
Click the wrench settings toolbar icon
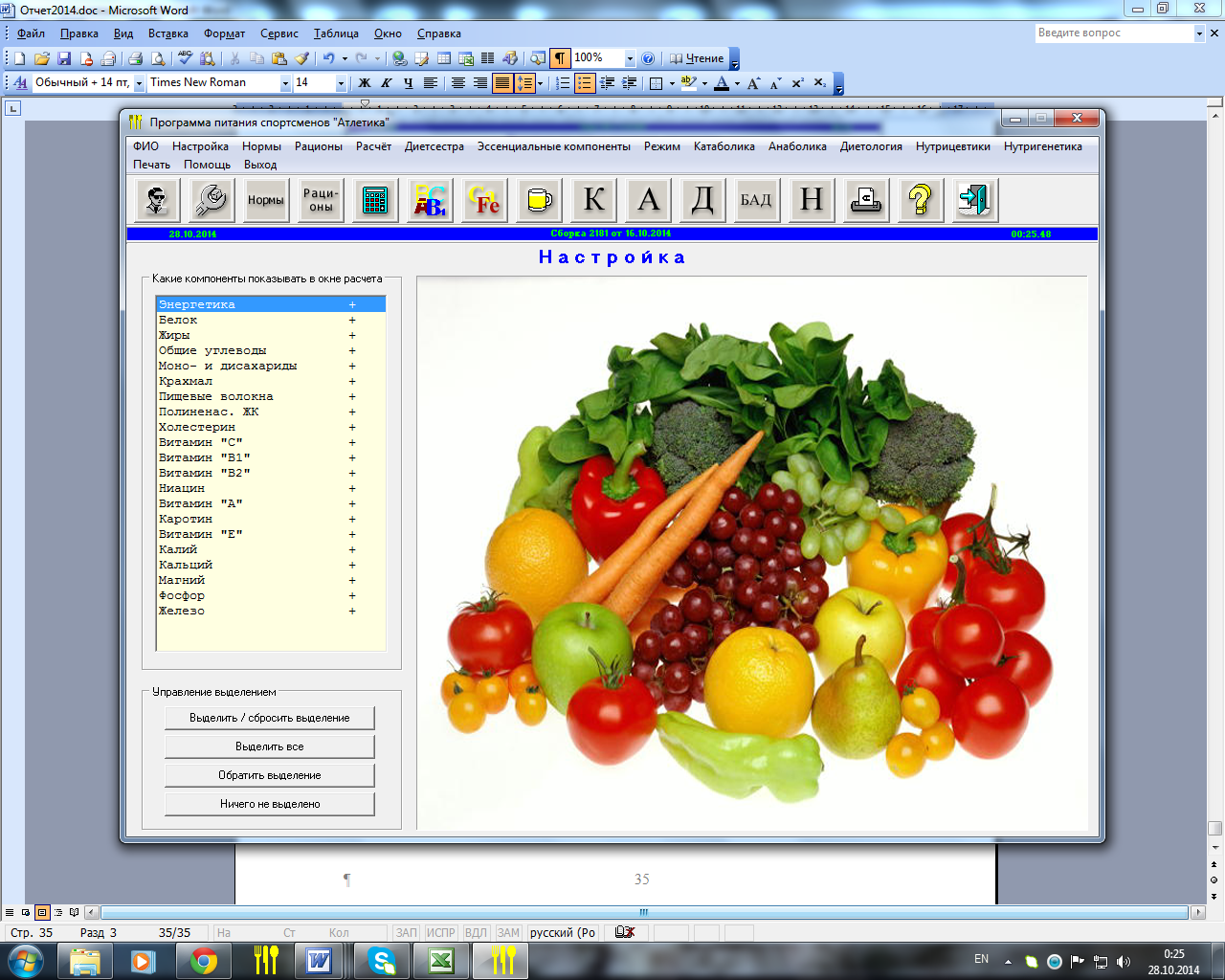[x=211, y=200]
